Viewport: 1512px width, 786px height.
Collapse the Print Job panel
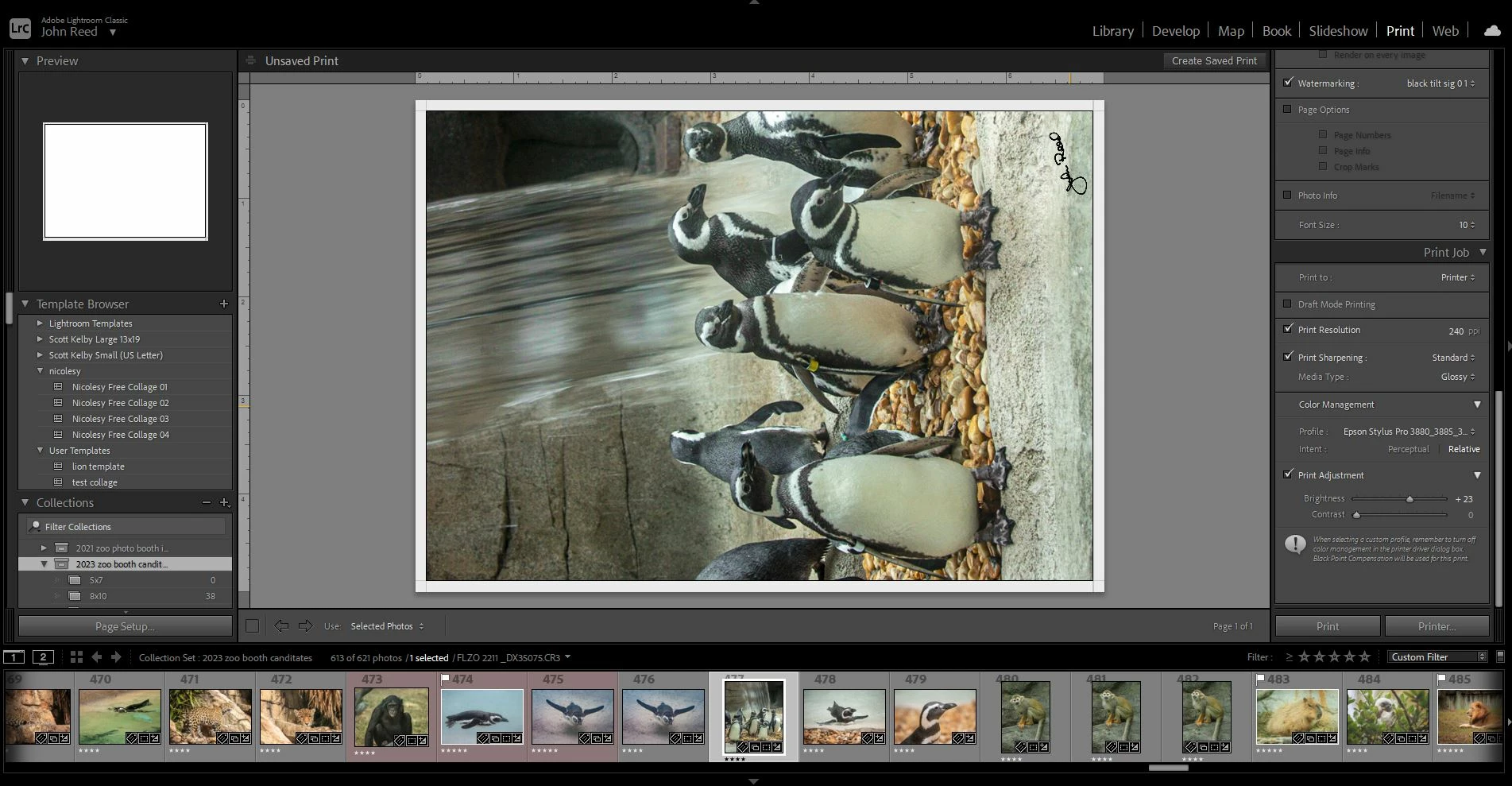1483,252
